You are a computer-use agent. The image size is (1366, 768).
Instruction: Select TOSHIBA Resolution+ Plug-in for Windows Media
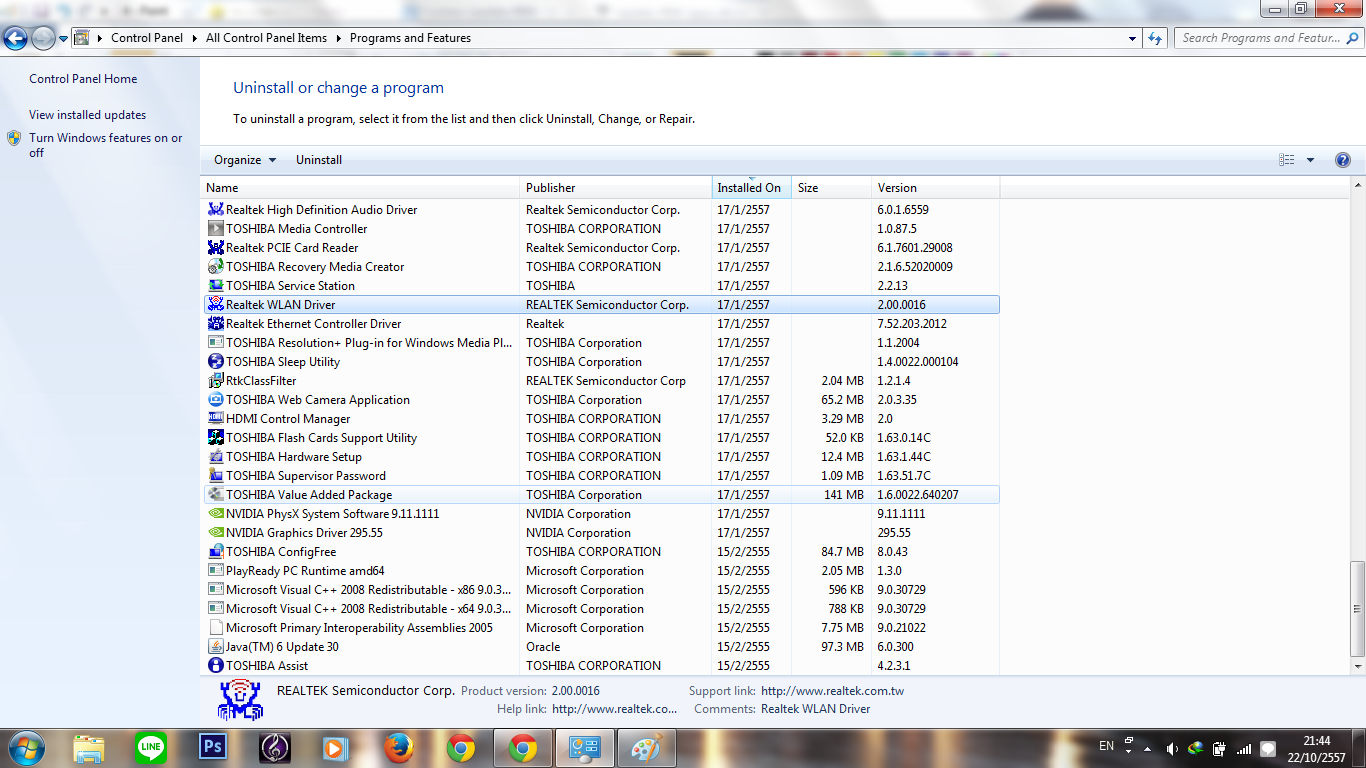coord(601,343)
